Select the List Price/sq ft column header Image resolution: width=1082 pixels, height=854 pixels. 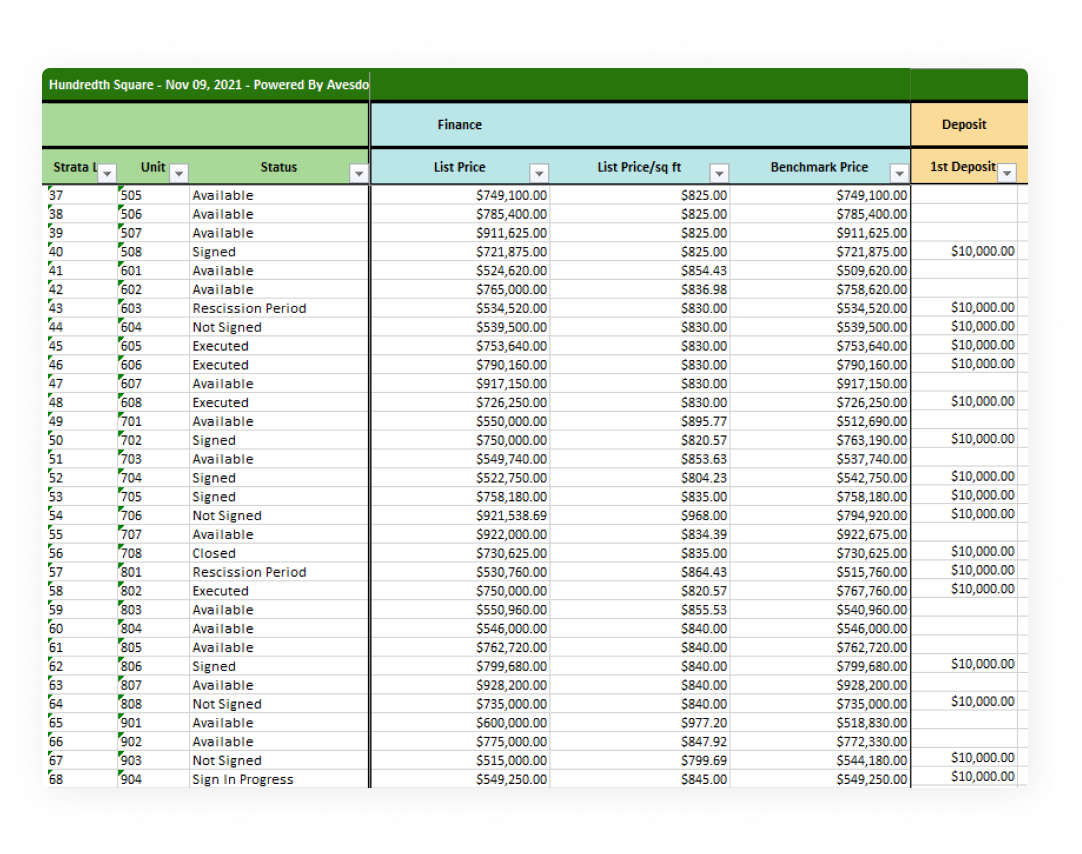pos(639,167)
